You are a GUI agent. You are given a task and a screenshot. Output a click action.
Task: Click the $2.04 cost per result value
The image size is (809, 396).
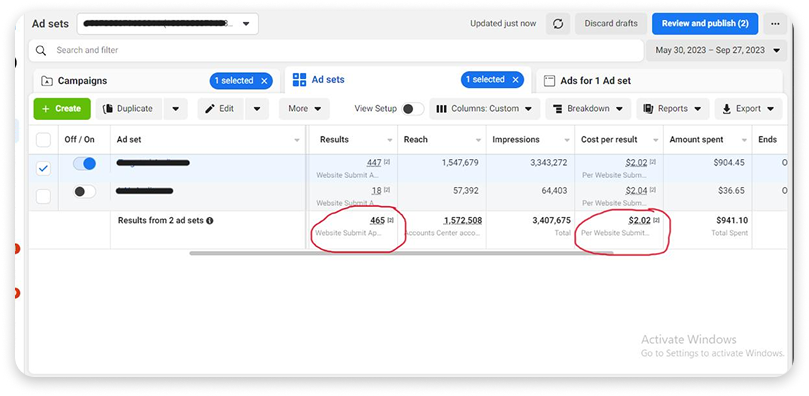tap(636, 191)
